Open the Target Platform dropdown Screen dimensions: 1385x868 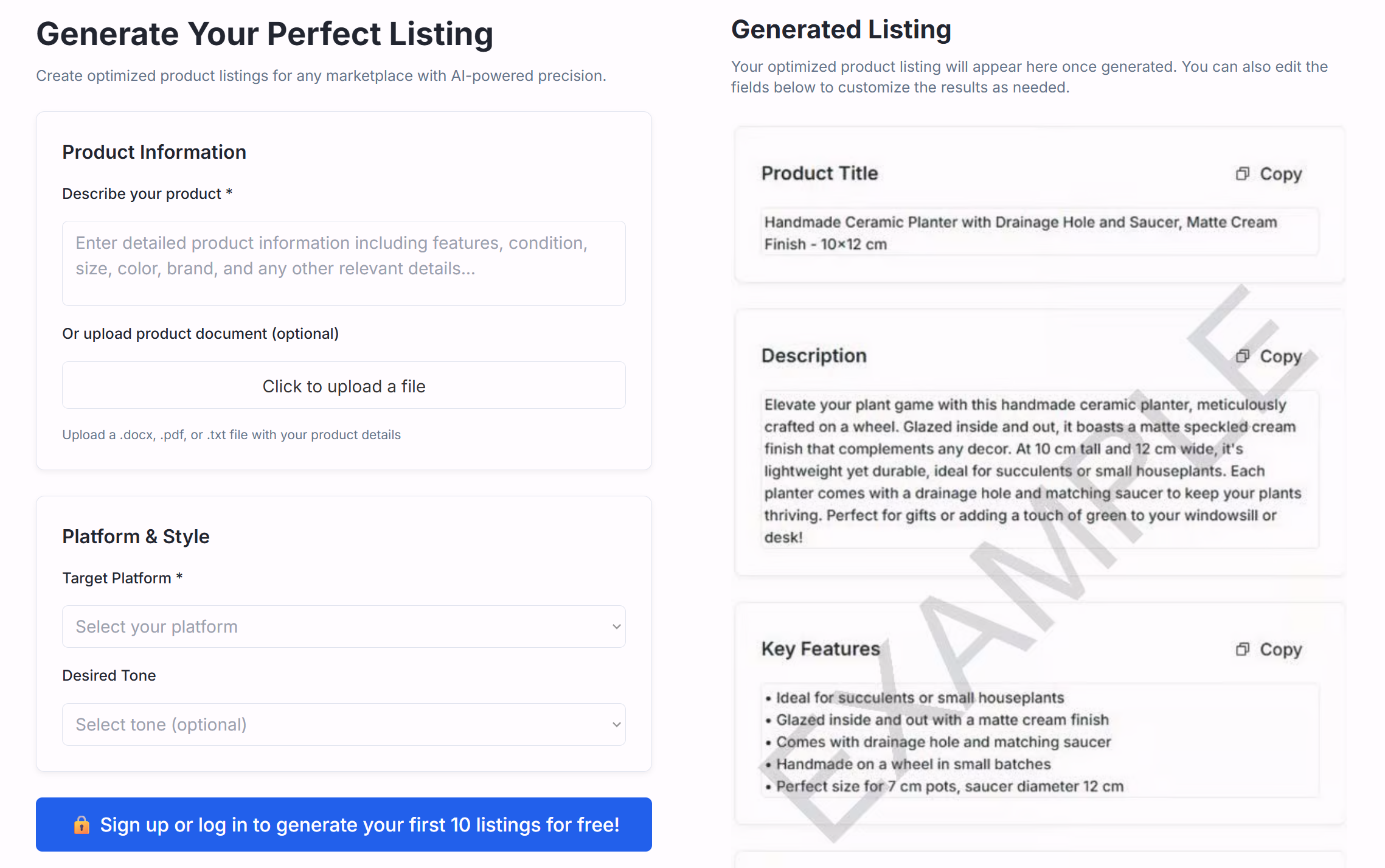click(344, 627)
